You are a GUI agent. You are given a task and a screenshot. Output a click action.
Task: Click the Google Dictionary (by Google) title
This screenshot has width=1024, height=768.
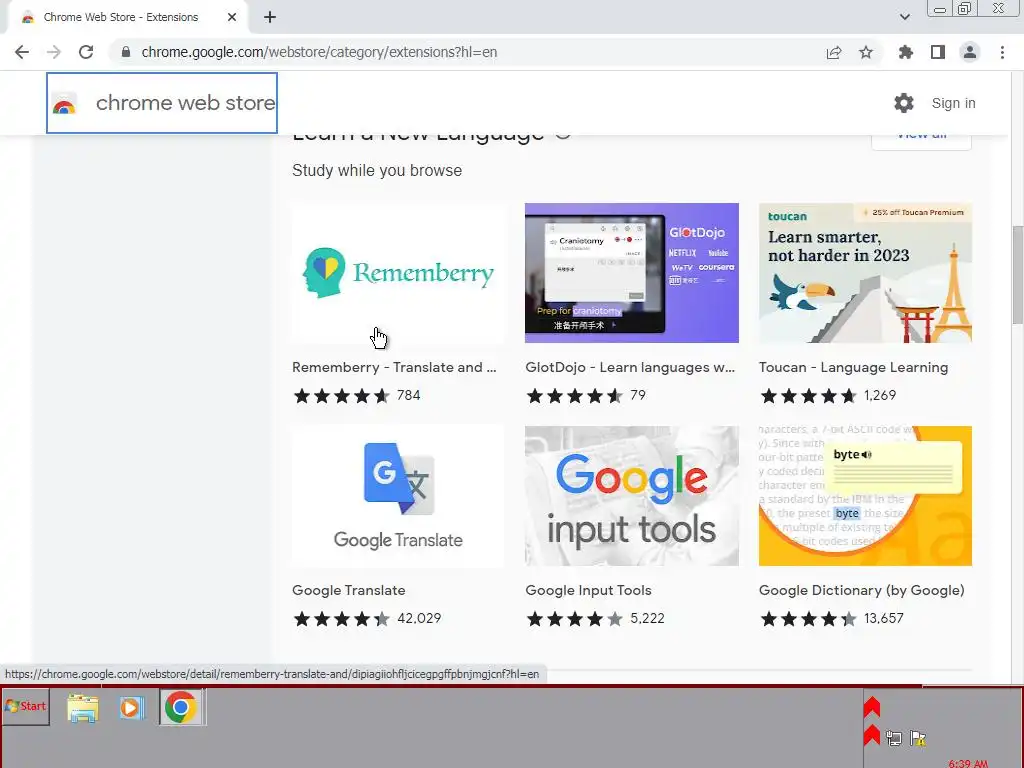click(861, 590)
